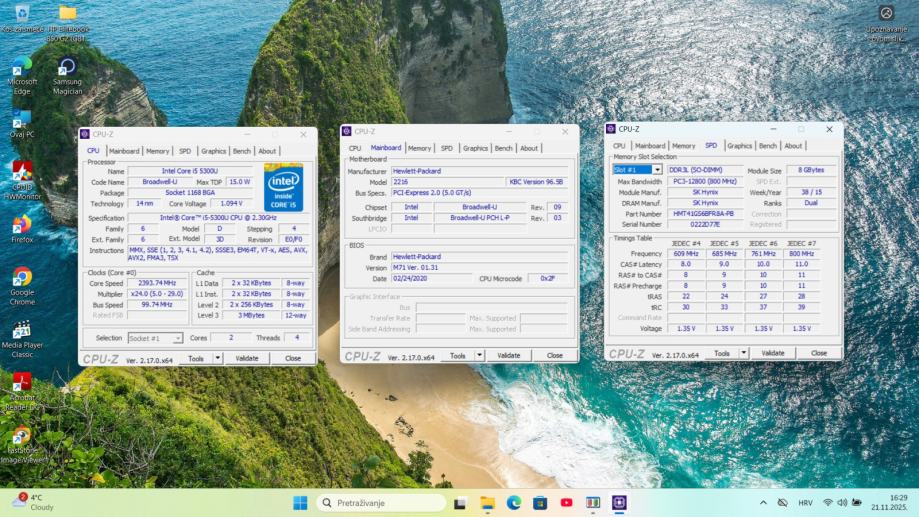Image resolution: width=919 pixels, height=517 pixels.
Task: Switch to Bench tab in the CPU window
Action: [x=241, y=151]
